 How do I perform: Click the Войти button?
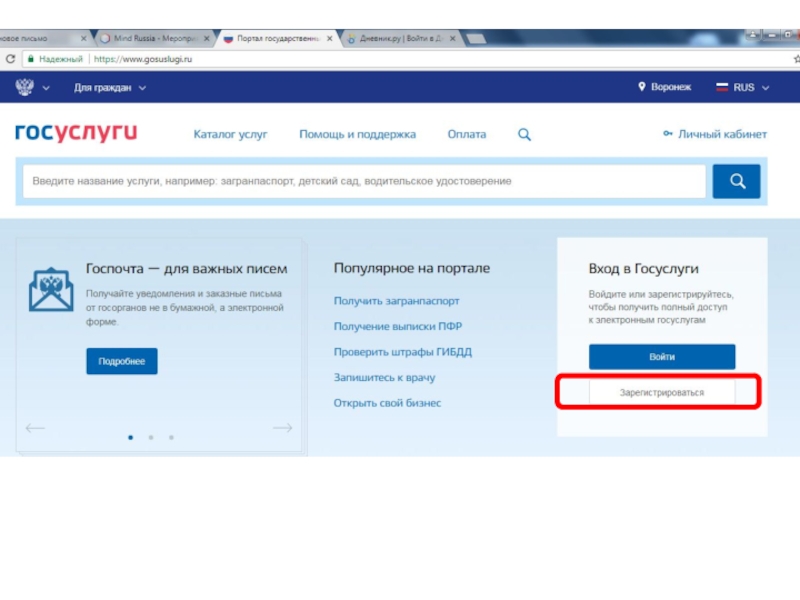click(662, 357)
